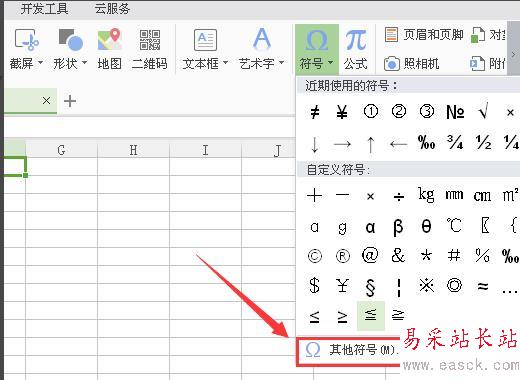Open the 公式 formula editor

point(356,49)
